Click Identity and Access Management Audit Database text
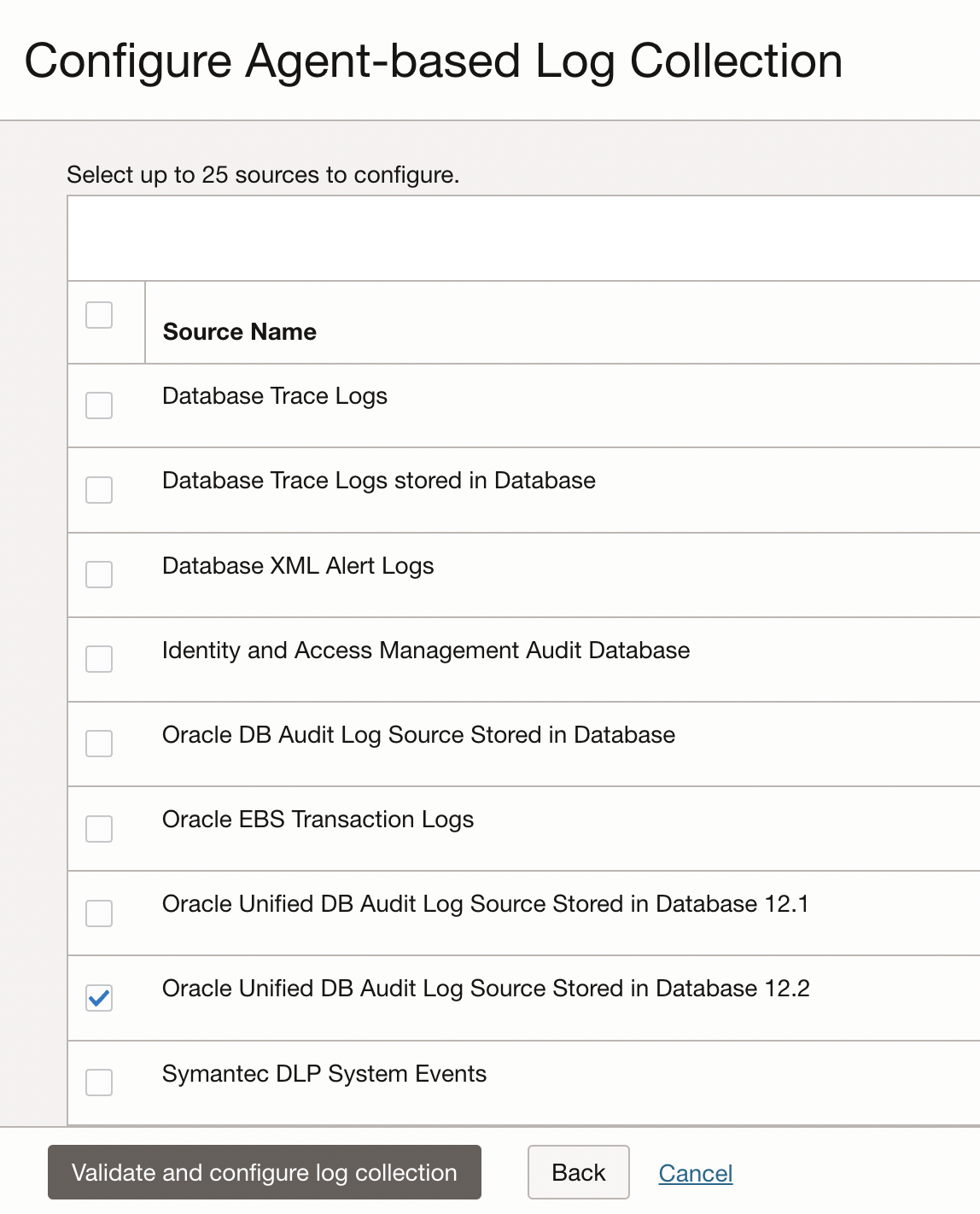The image size is (980, 1214). coord(425,651)
